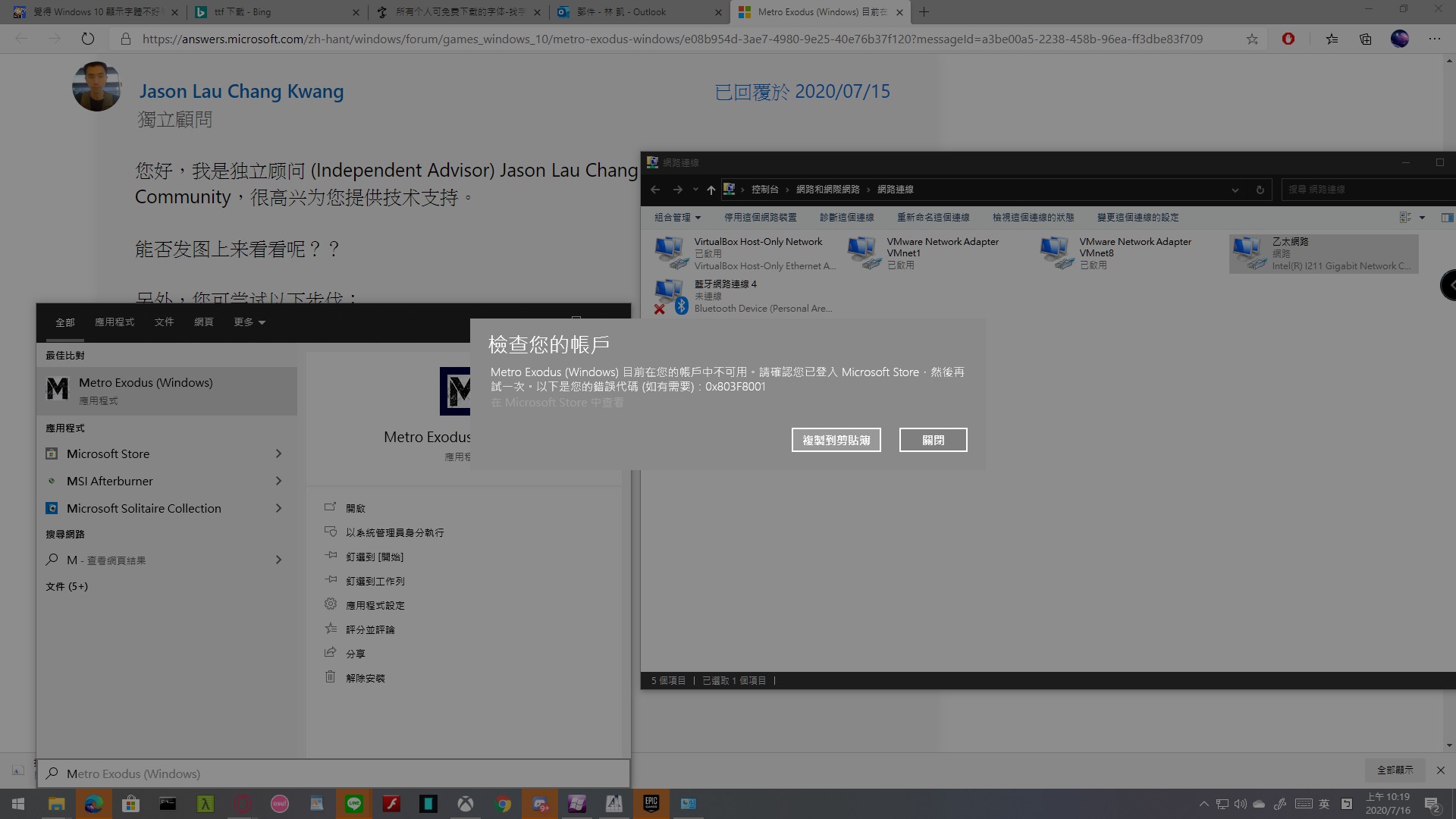Open the change view dropdown arrow in the network window
Image resolution: width=1456 pixels, height=819 pixels.
1422,218
